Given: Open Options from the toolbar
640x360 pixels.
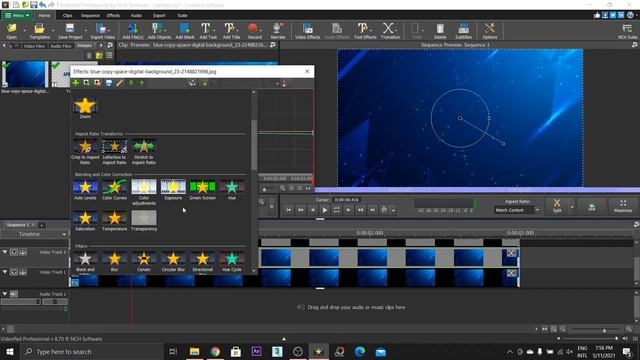Looking at the screenshot, I should click(489, 31).
